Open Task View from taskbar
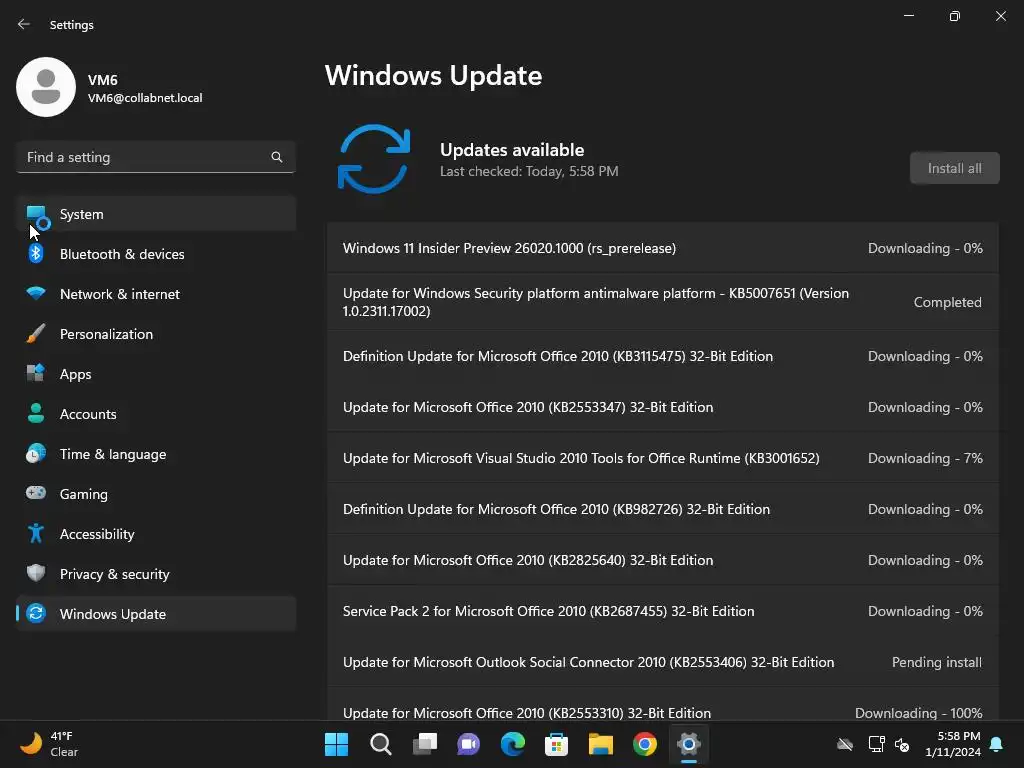Image resolution: width=1024 pixels, height=768 pixels. [425, 744]
